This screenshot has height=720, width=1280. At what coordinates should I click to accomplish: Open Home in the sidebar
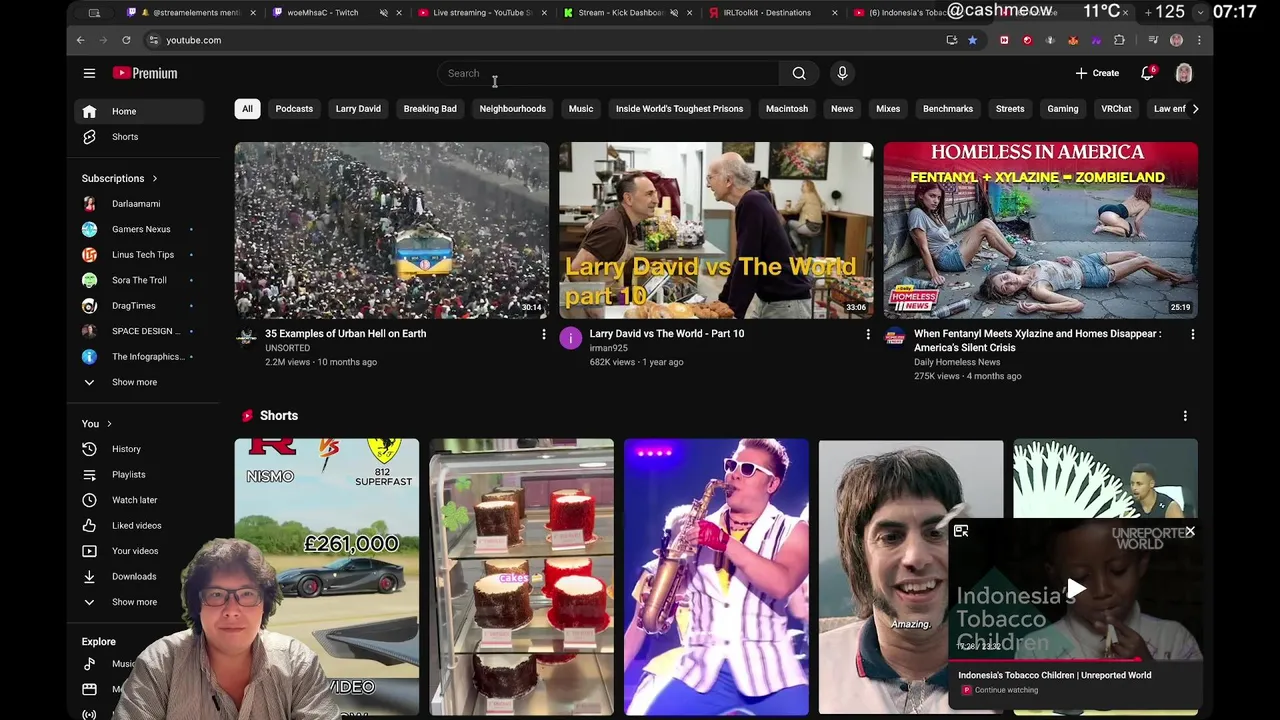(x=124, y=111)
